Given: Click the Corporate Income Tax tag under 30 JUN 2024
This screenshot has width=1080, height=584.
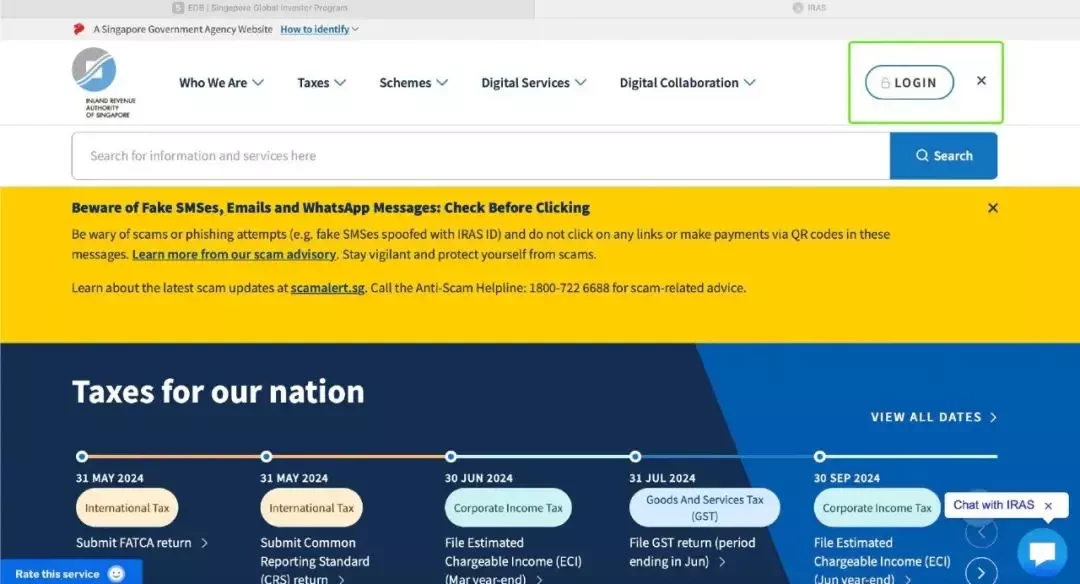Looking at the screenshot, I should pos(508,508).
